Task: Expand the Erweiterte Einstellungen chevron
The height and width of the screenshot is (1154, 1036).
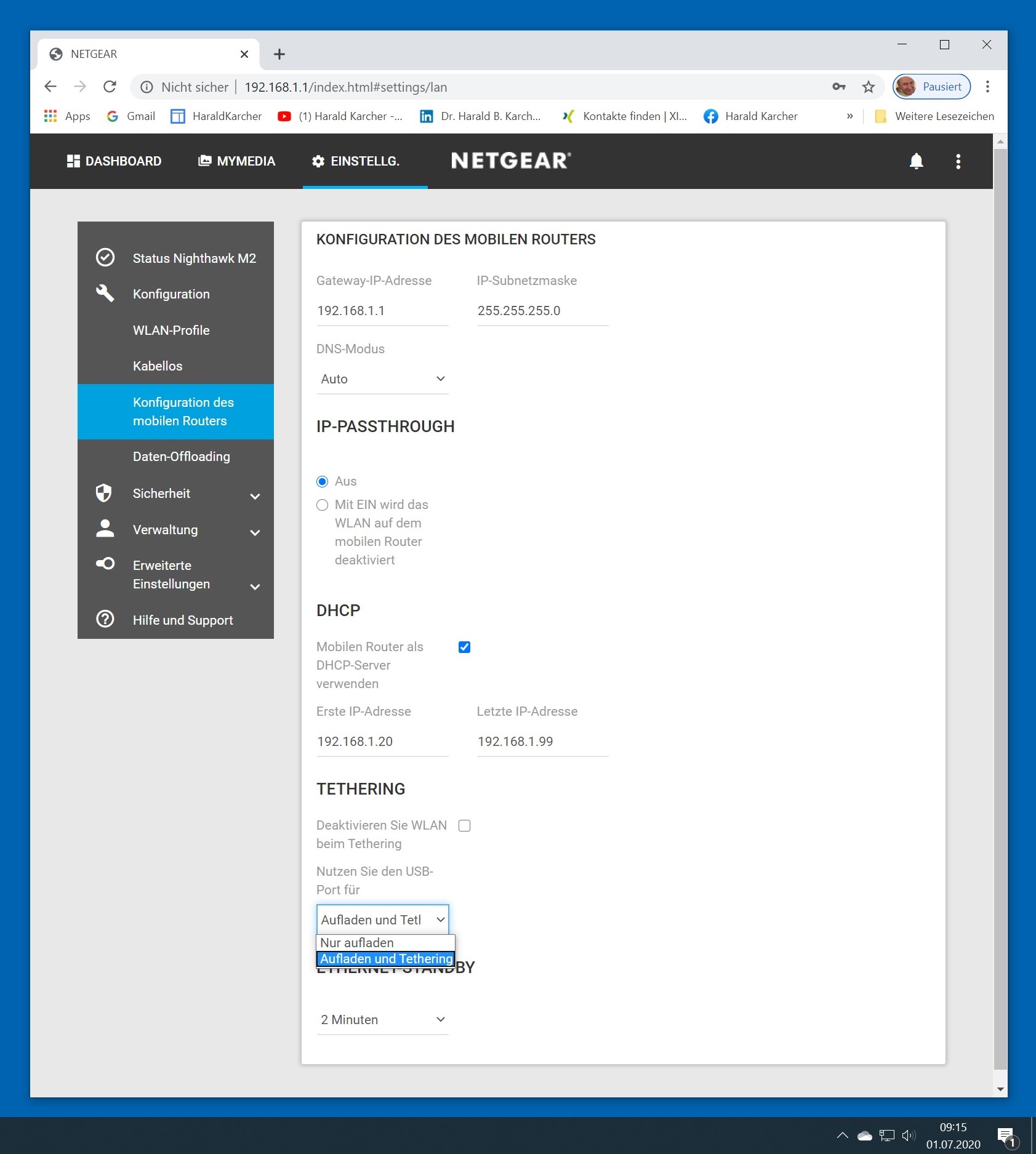Action: (255, 587)
